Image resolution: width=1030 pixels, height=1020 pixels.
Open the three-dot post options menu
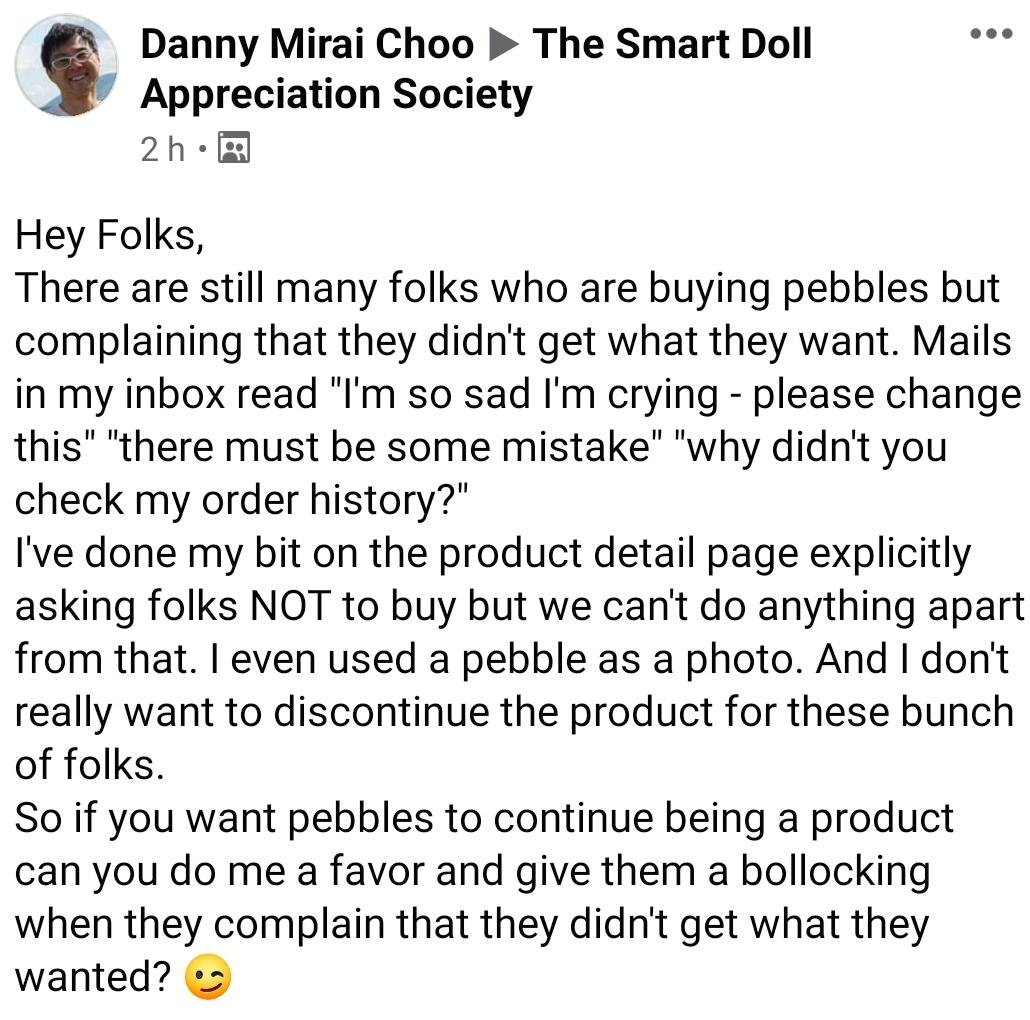pyautogui.click(x=991, y=33)
